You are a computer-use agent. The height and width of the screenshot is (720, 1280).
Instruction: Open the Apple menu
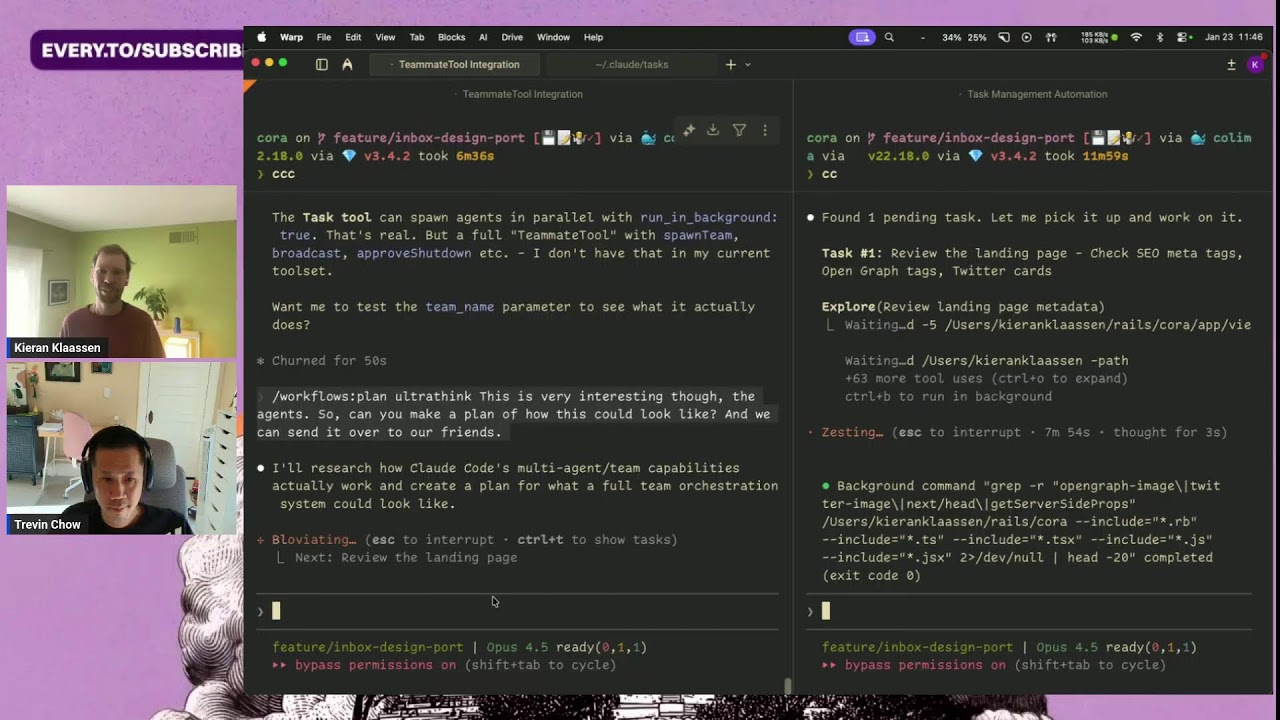pos(262,37)
